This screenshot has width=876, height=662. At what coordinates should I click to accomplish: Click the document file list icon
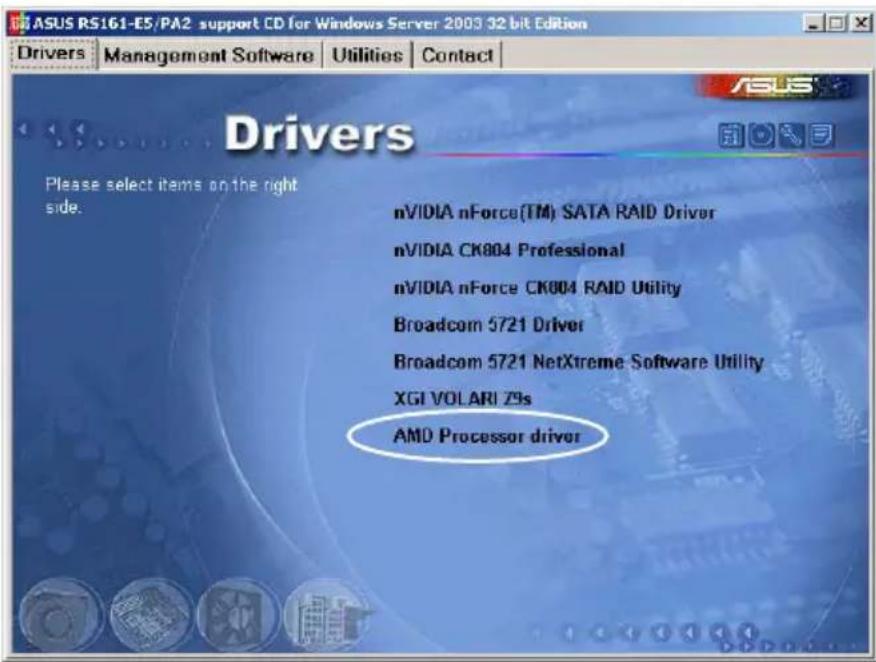[821, 135]
